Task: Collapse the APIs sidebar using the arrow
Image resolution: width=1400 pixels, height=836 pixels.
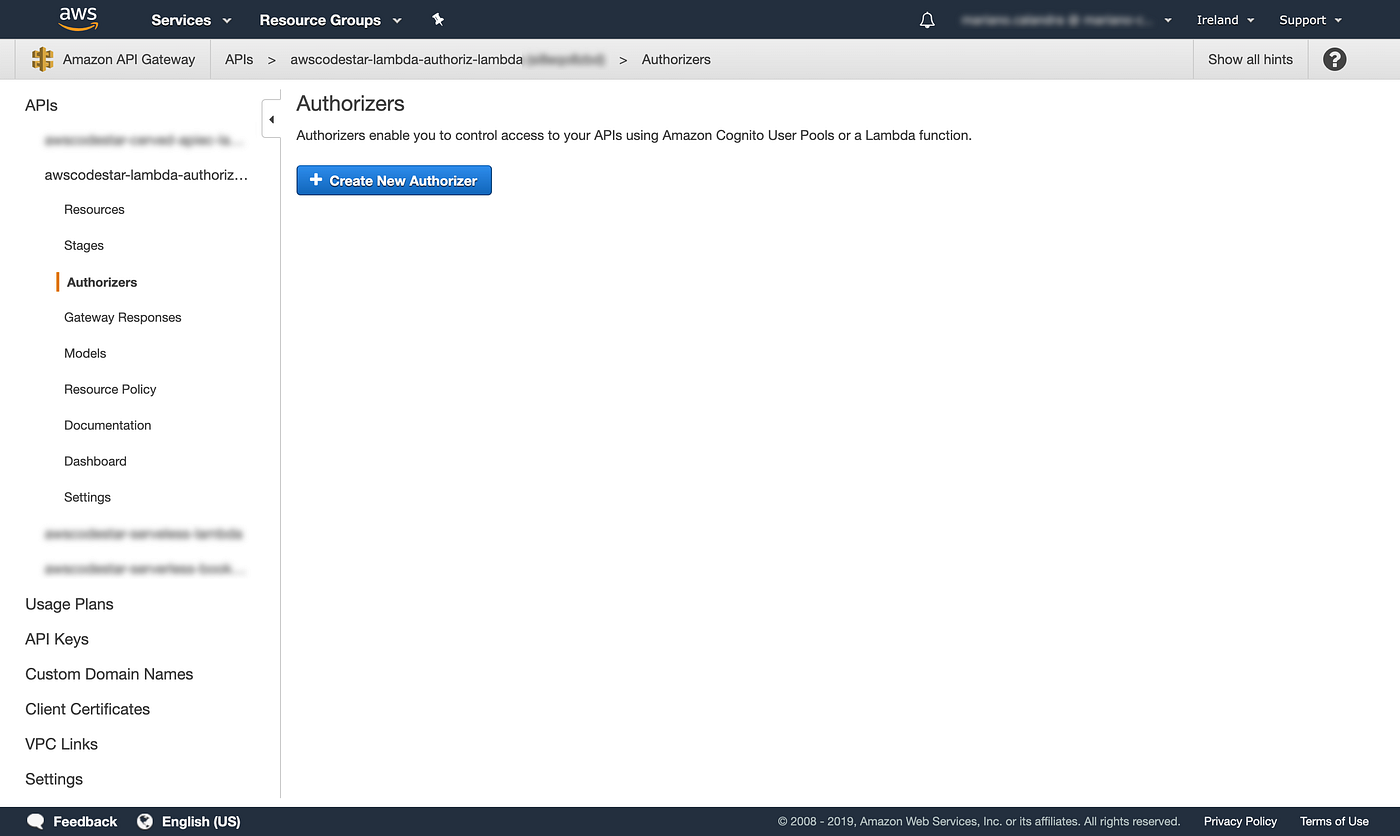Action: click(271, 118)
